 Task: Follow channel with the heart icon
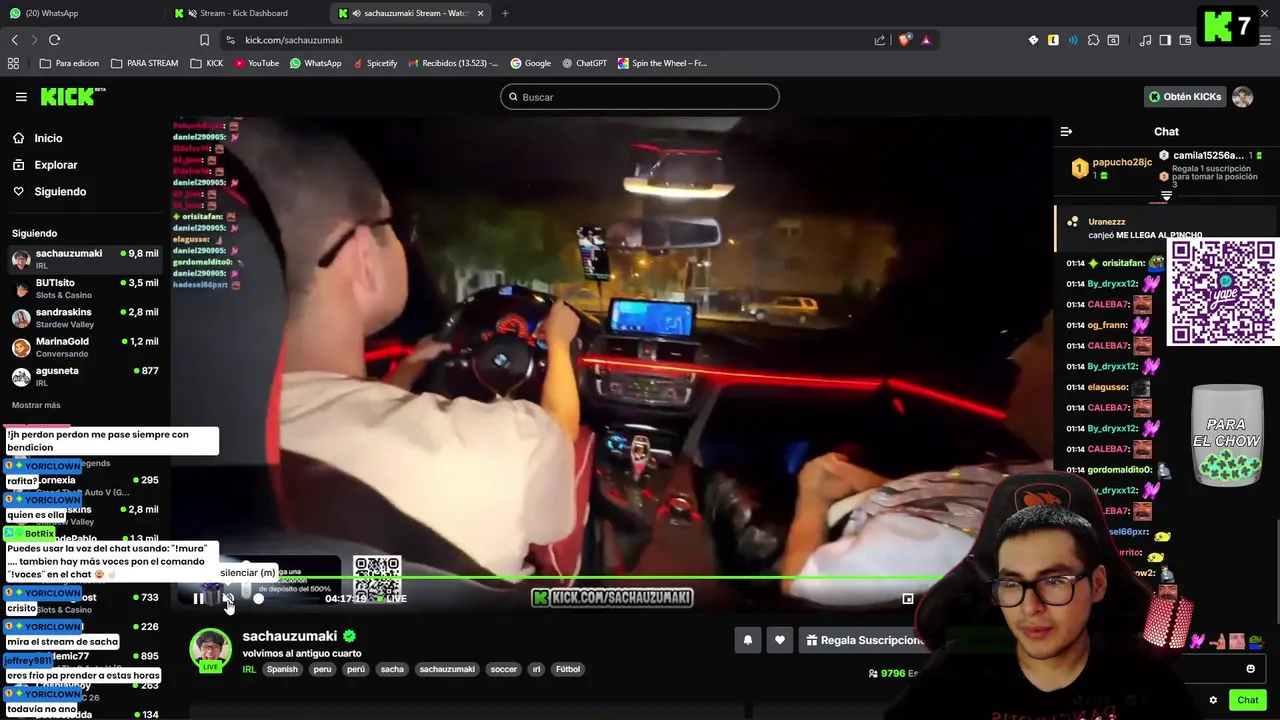point(780,640)
